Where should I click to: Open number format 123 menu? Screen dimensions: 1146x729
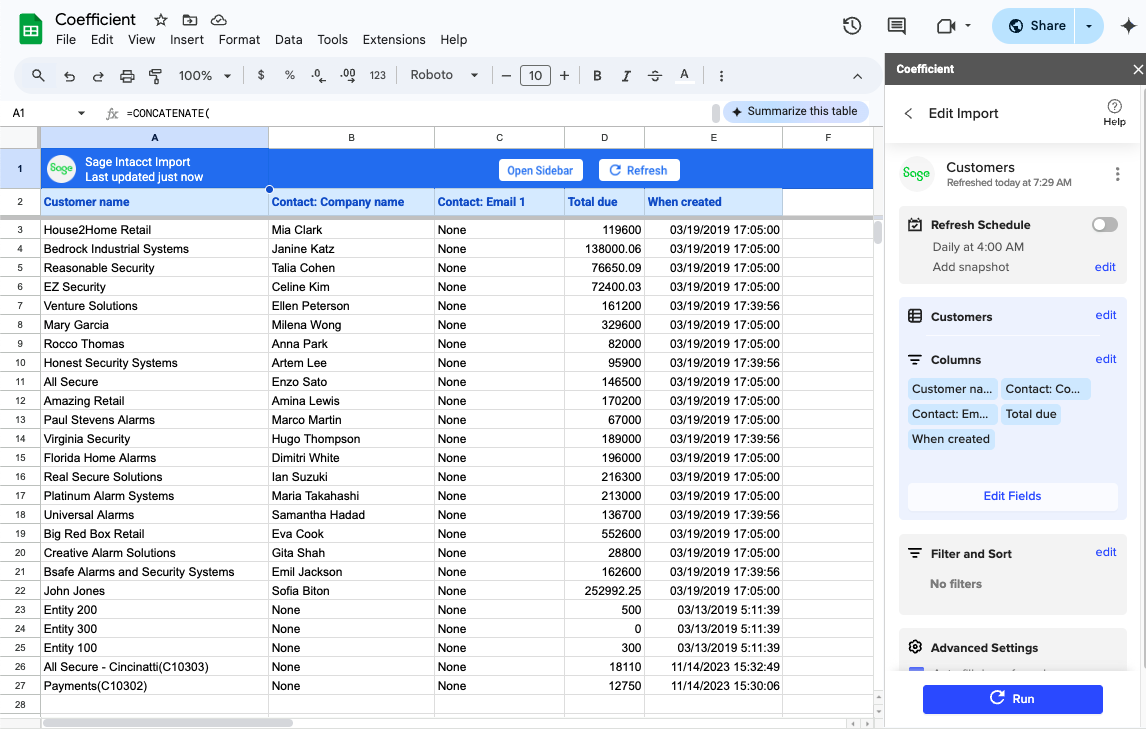click(377, 75)
